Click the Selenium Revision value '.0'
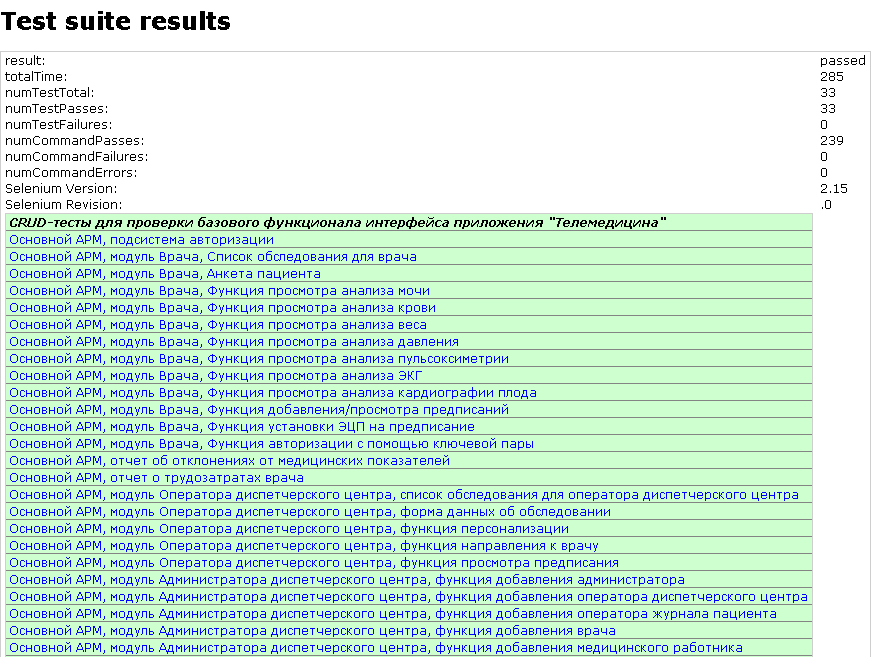The image size is (876, 657). pyautogui.click(x=826, y=204)
